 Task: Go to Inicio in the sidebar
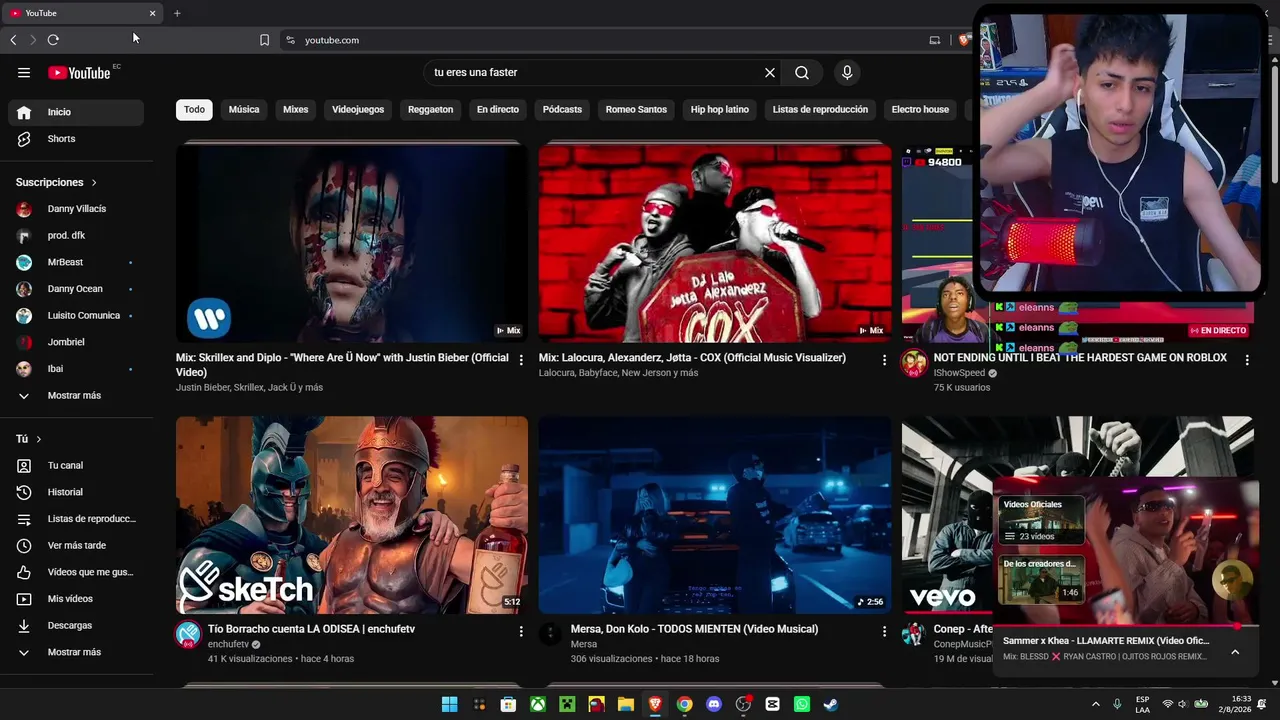pyautogui.click(x=76, y=112)
